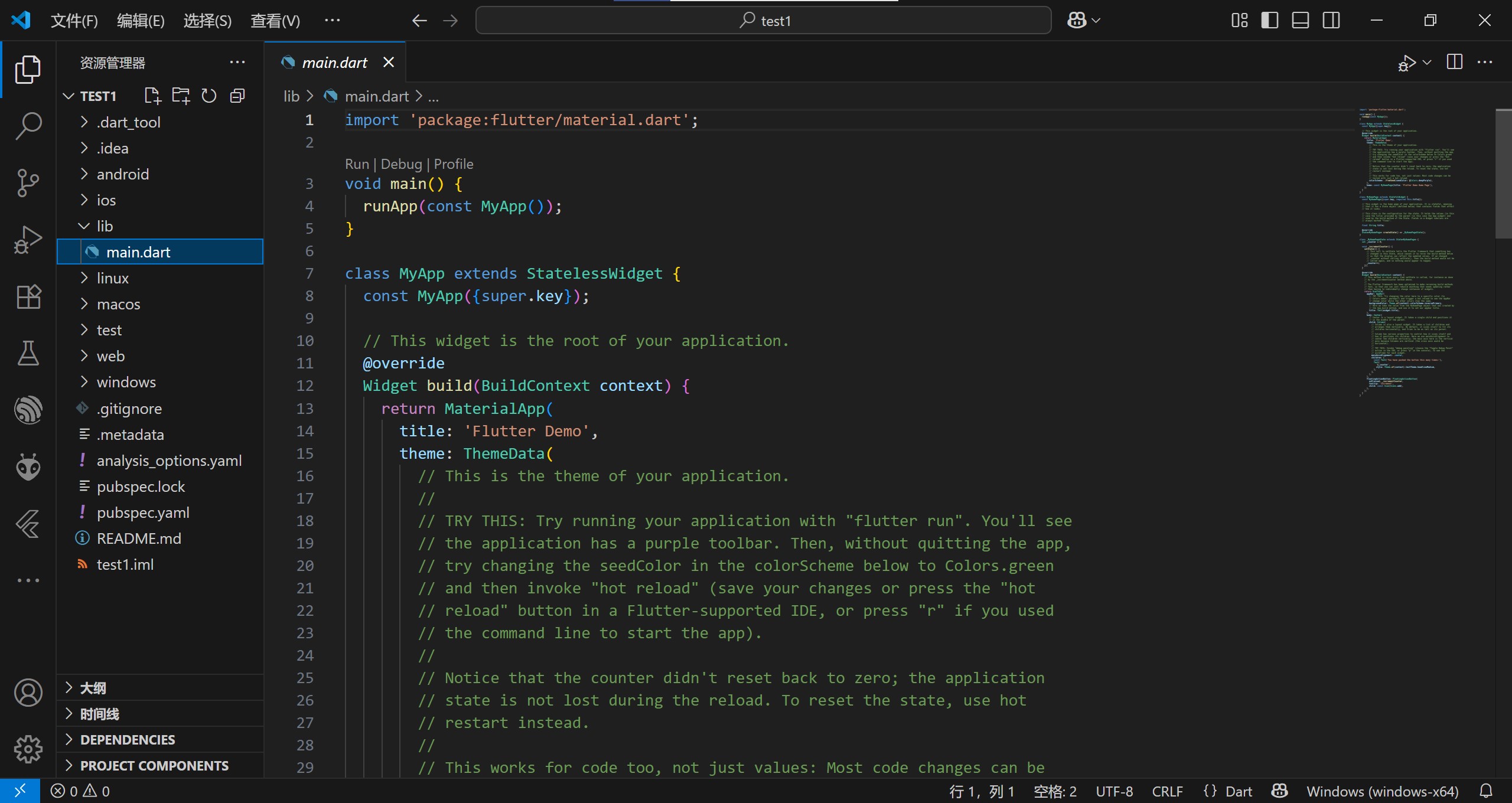
Task: Toggle the primary side bar visibility
Action: click(1269, 21)
